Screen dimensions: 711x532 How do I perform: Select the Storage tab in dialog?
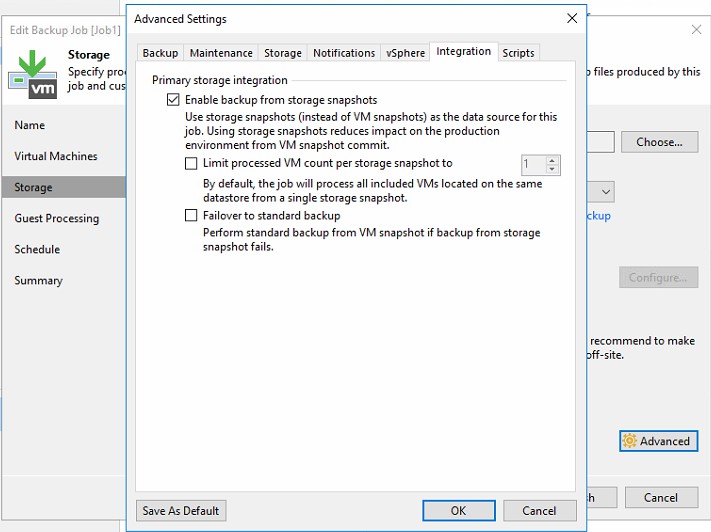(283, 53)
